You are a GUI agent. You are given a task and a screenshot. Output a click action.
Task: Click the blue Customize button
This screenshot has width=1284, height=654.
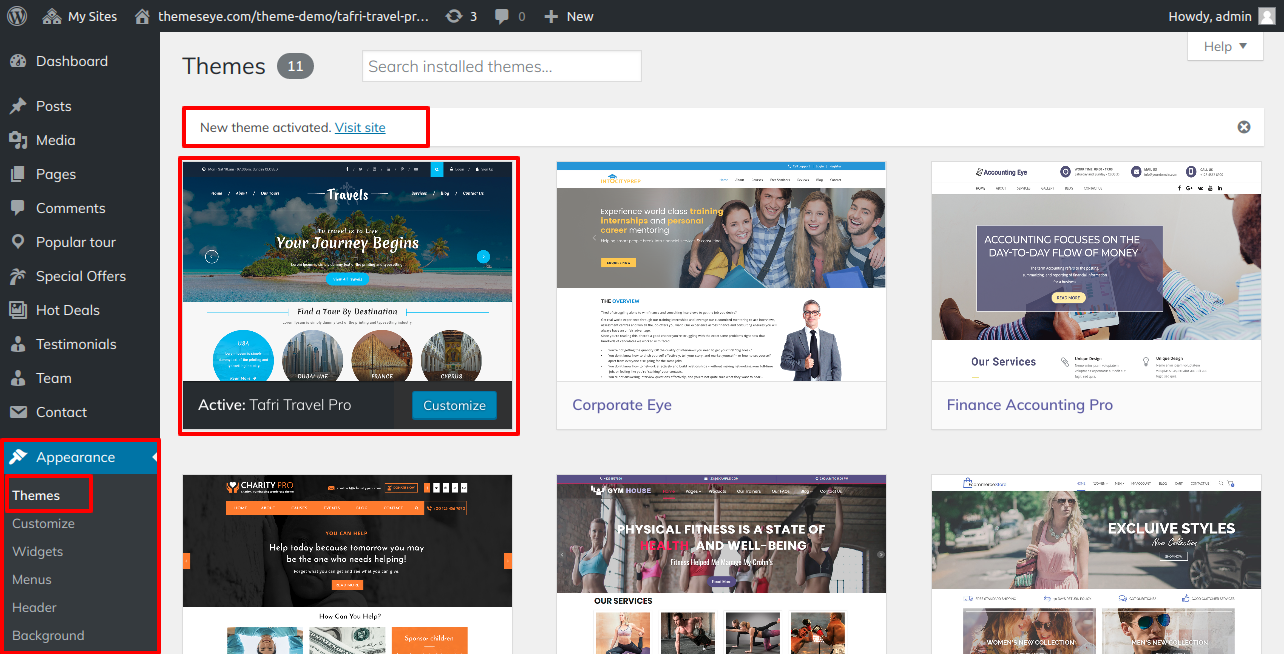[x=454, y=405]
